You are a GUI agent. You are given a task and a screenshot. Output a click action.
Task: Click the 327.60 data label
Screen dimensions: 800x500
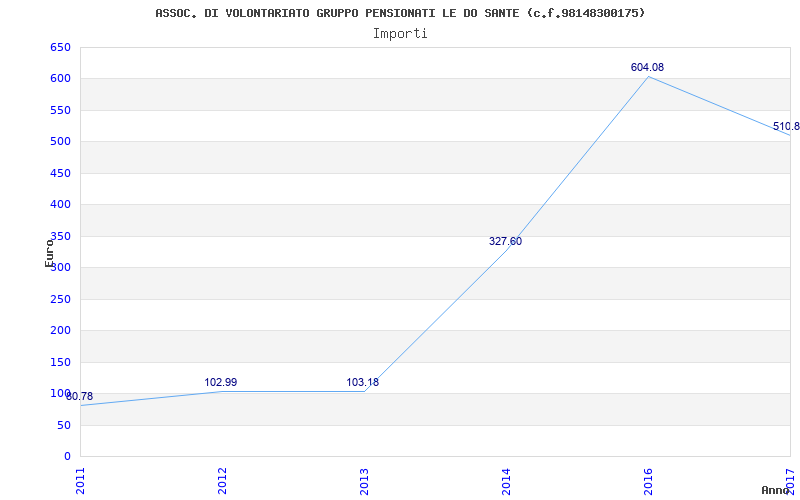(505, 241)
